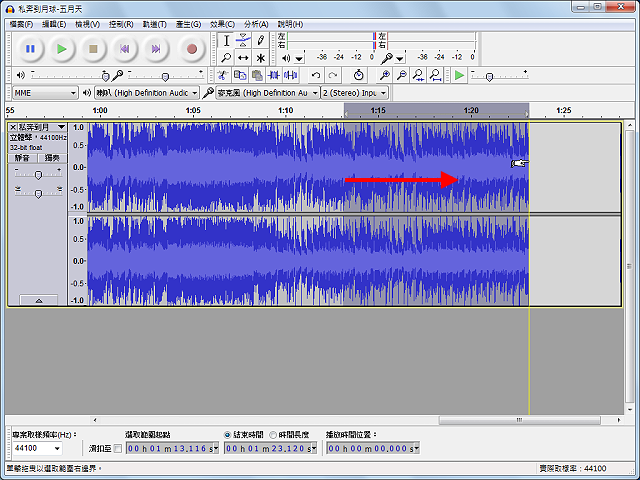This screenshot has height=480, width=640.
Task: Toggle the track Mute button
Action: click(x=22, y=158)
